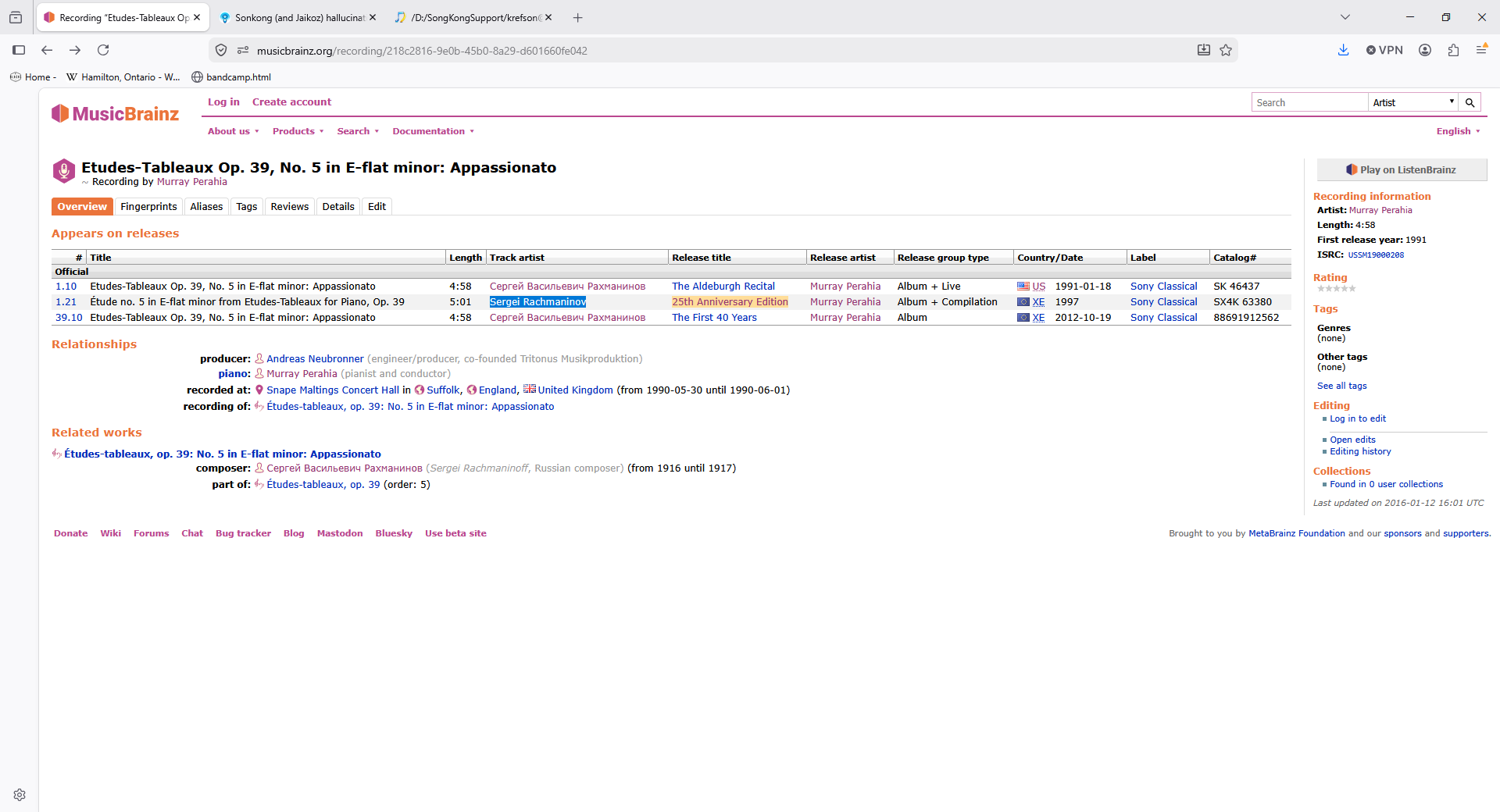Open the browser downloads icon
The width and height of the screenshot is (1500, 812).
tap(1343, 50)
